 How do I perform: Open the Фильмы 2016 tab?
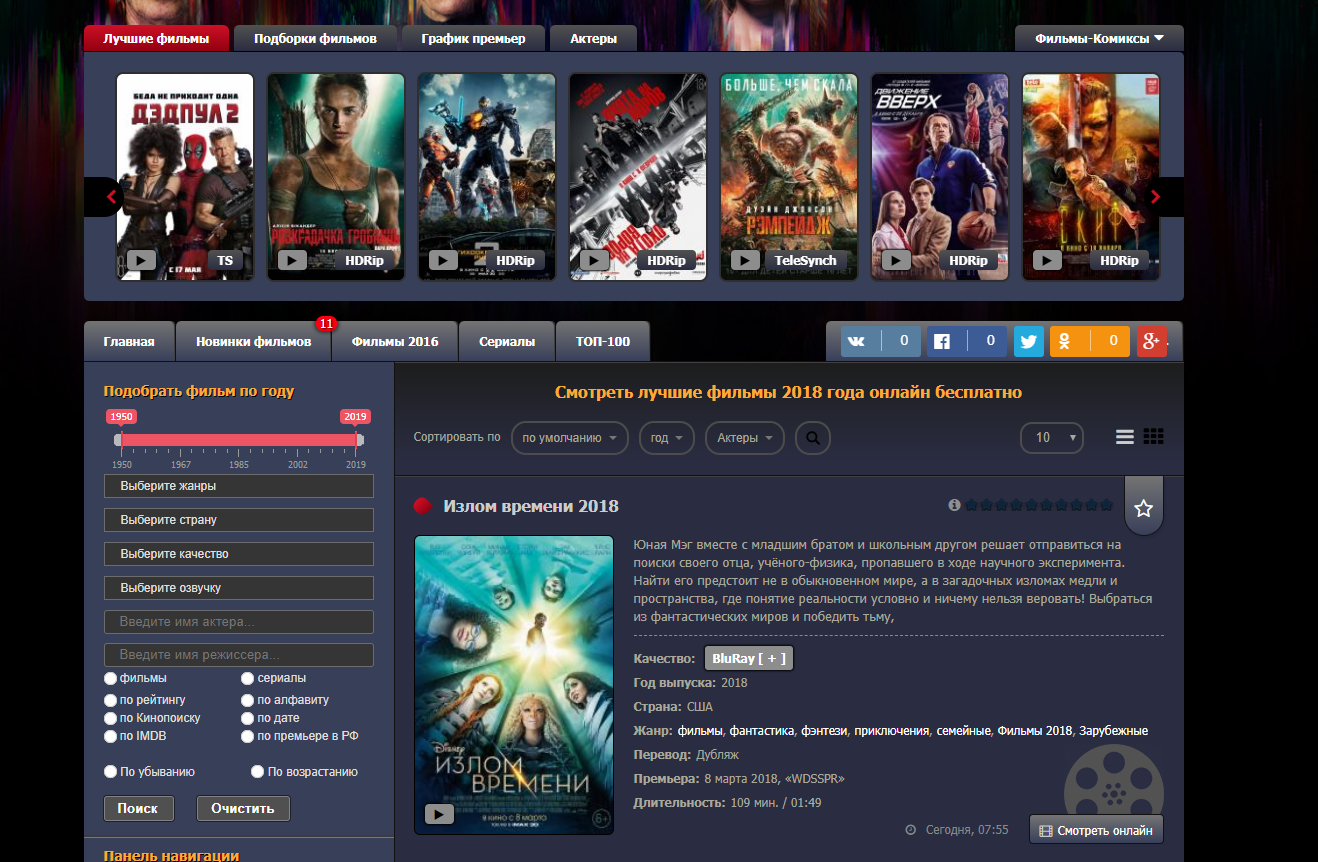pyautogui.click(x=395, y=342)
